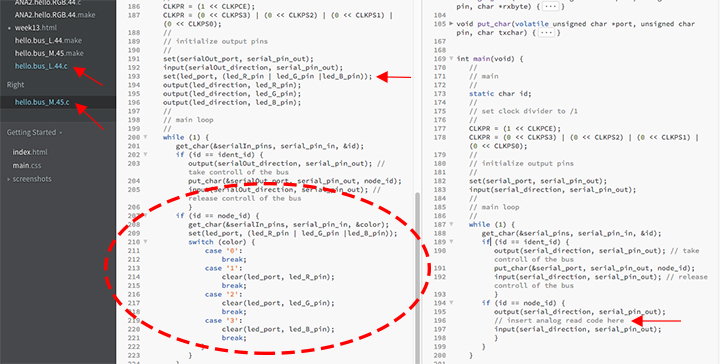This screenshot has width=720, height=364.
Task: Open hello.bus_M.45.make from the sidebar
Action: [x=49, y=53]
